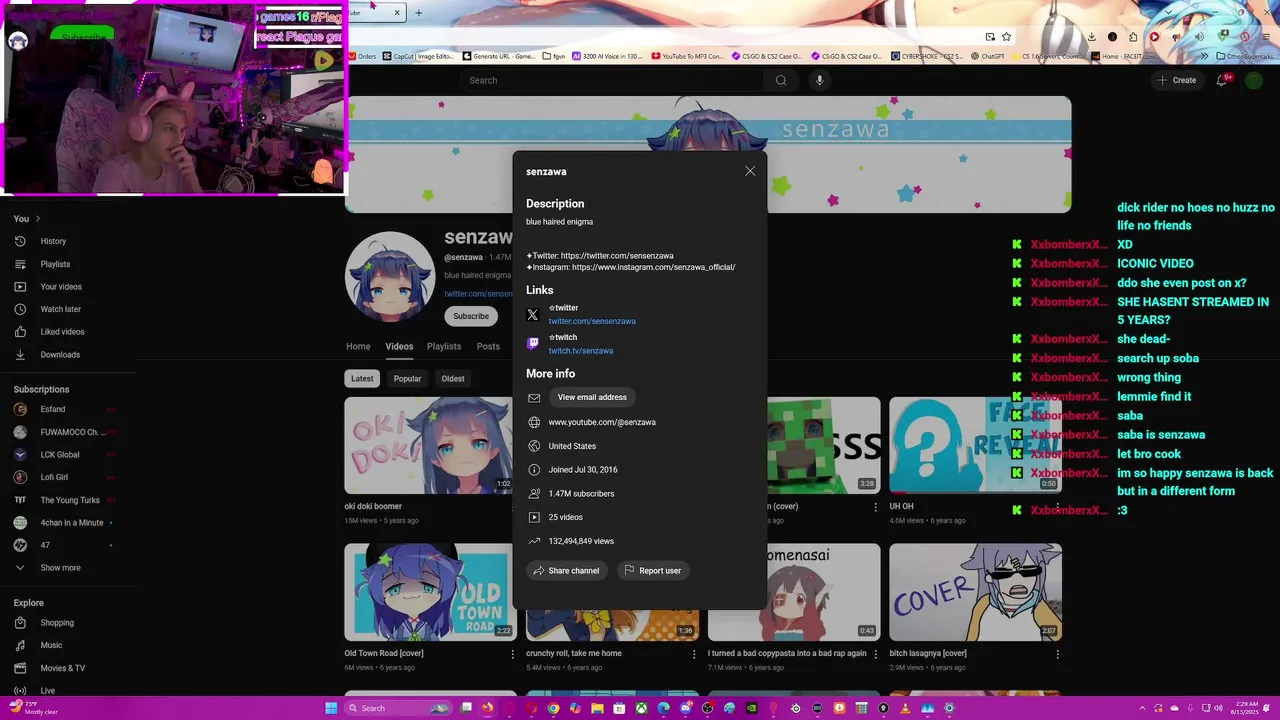Screen dimensions: 1280x720
Task: Open YouTube notifications bell
Action: [1221, 80]
